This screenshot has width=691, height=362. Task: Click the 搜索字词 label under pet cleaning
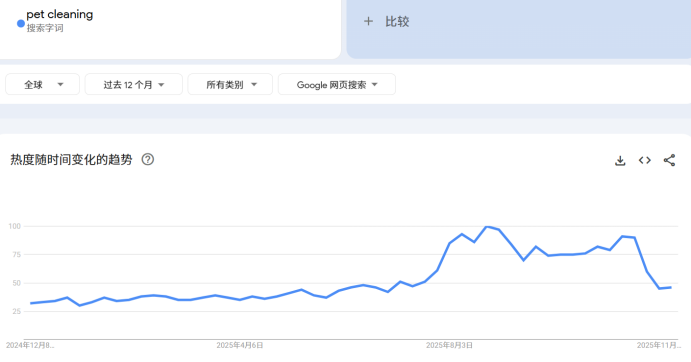coord(45,28)
